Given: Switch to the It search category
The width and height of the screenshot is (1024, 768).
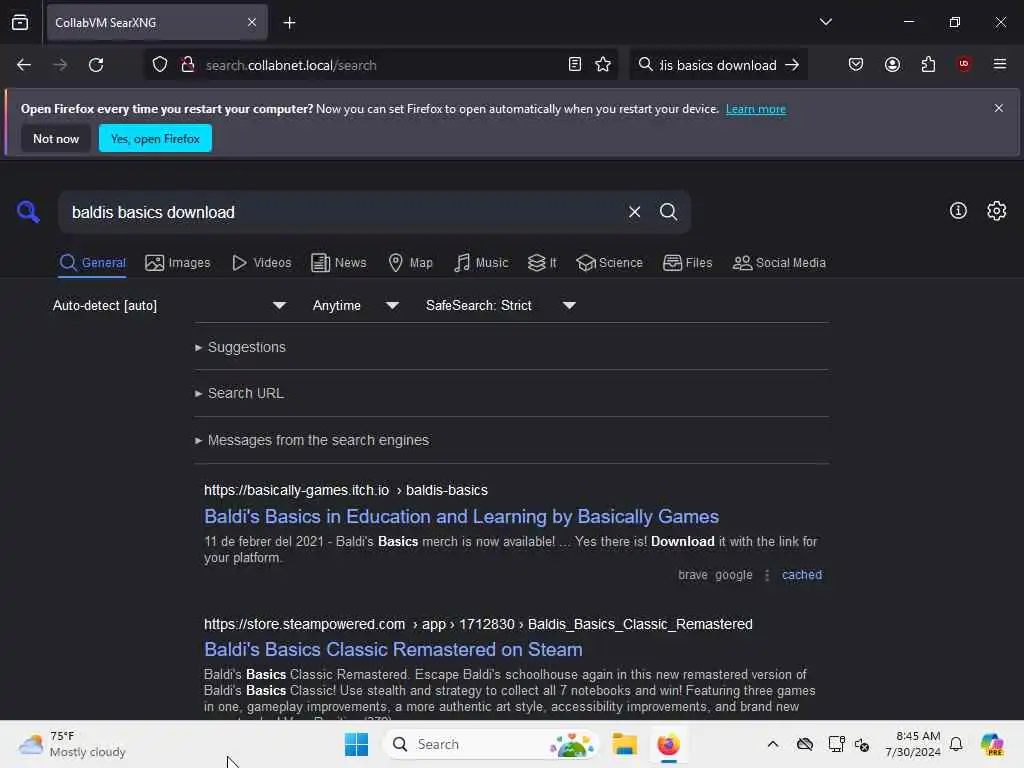Looking at the screenshot, I should (542, 263).
